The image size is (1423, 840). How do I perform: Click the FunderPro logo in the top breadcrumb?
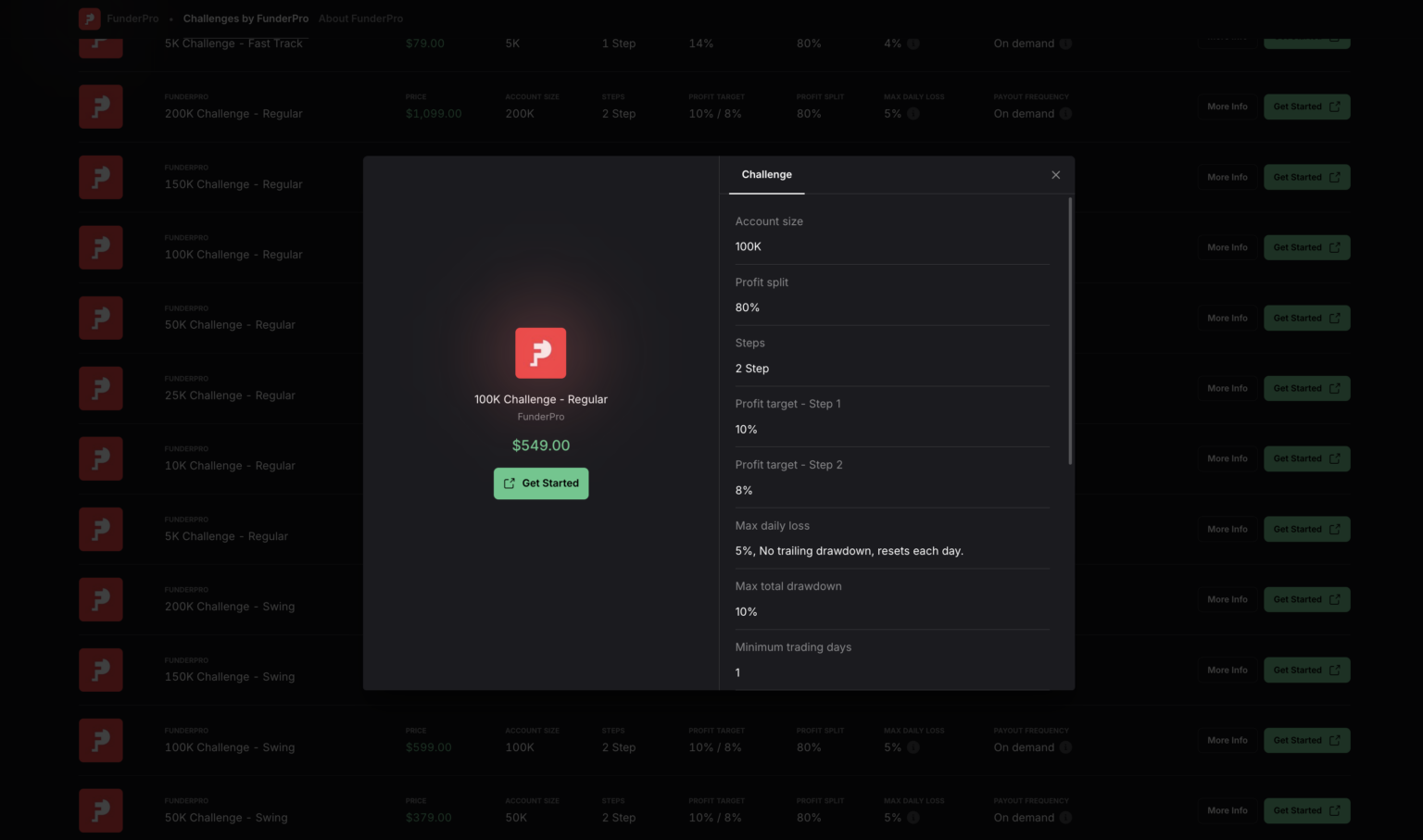tap(90, 18)
